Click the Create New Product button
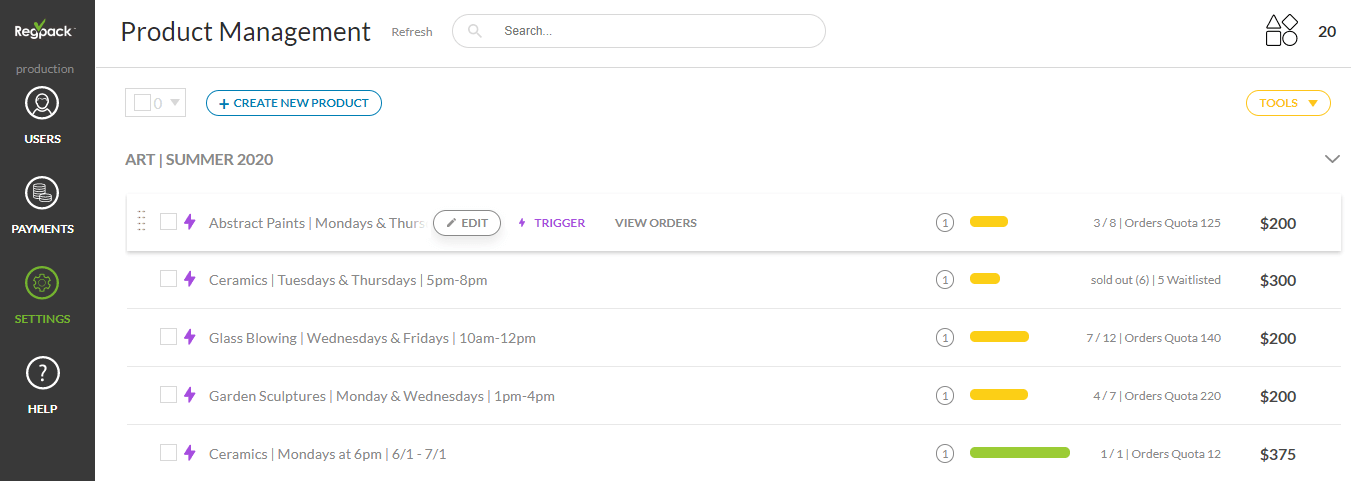The image size is (1351, 481). click(293, 103)
